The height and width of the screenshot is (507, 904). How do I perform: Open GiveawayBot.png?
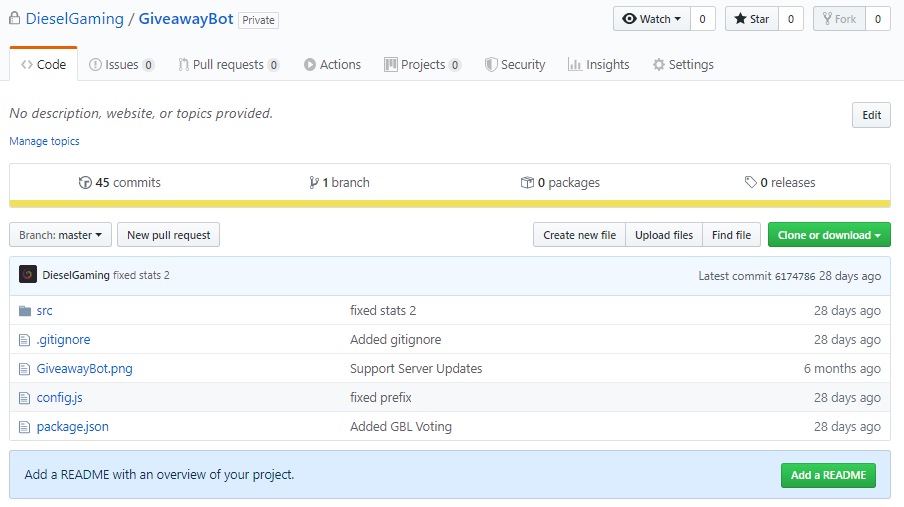pyautogui.click(x=84, y=369)
